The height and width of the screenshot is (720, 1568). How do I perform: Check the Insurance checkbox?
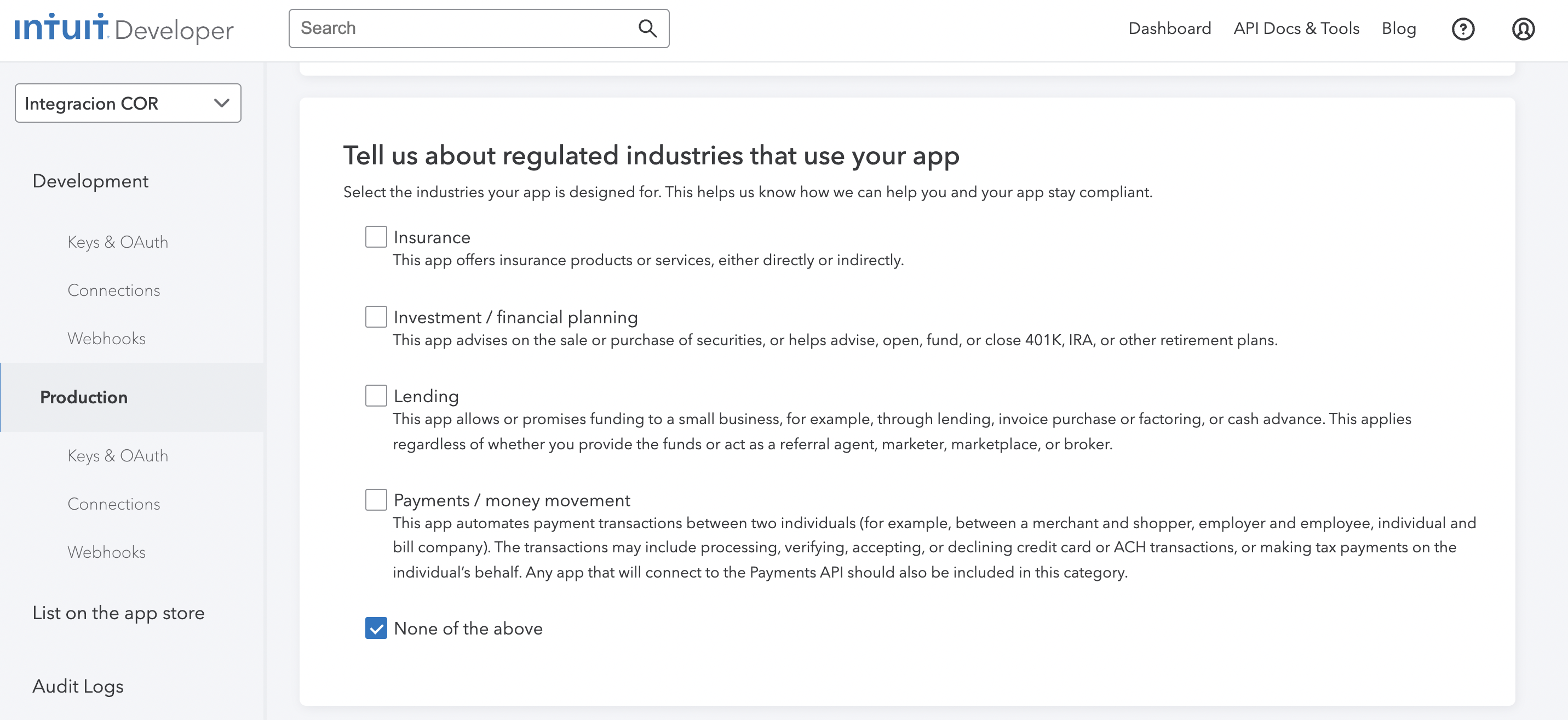click(x=376, y=237)
